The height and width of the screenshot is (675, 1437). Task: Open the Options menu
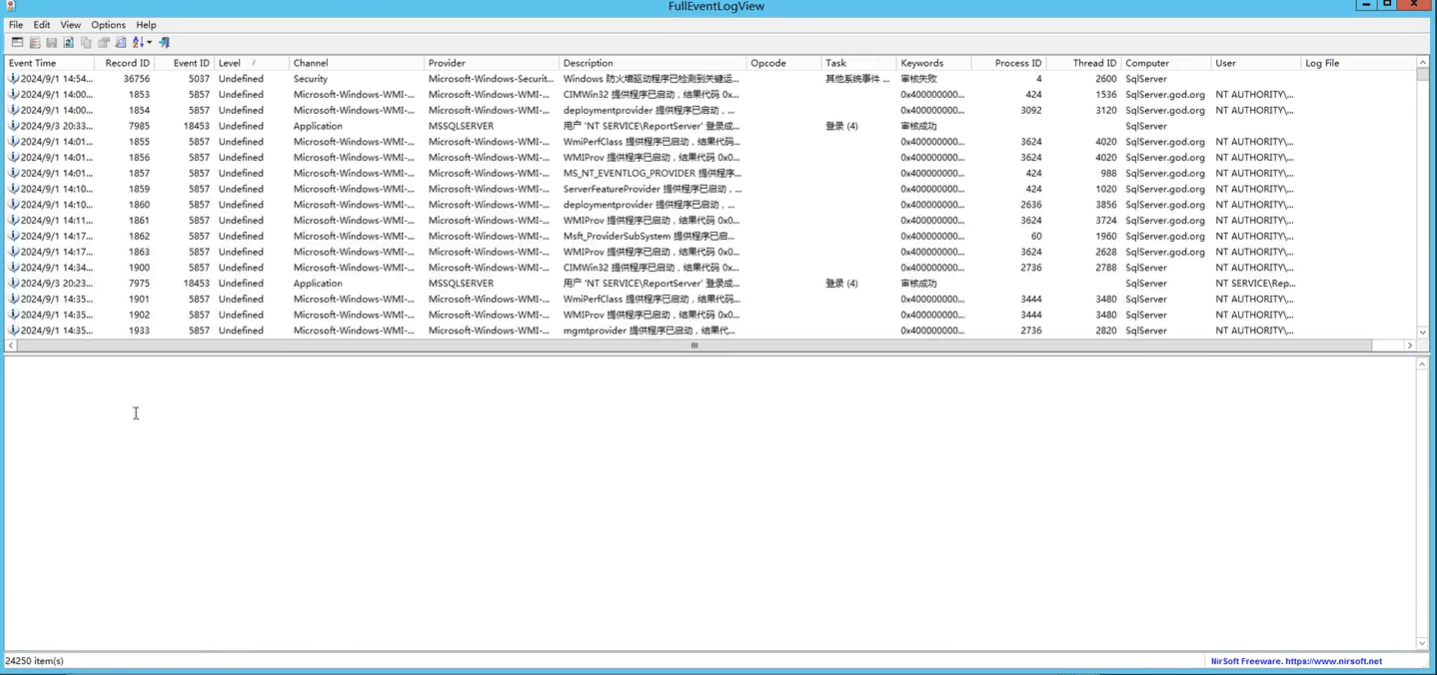click(x=108, y=25)
